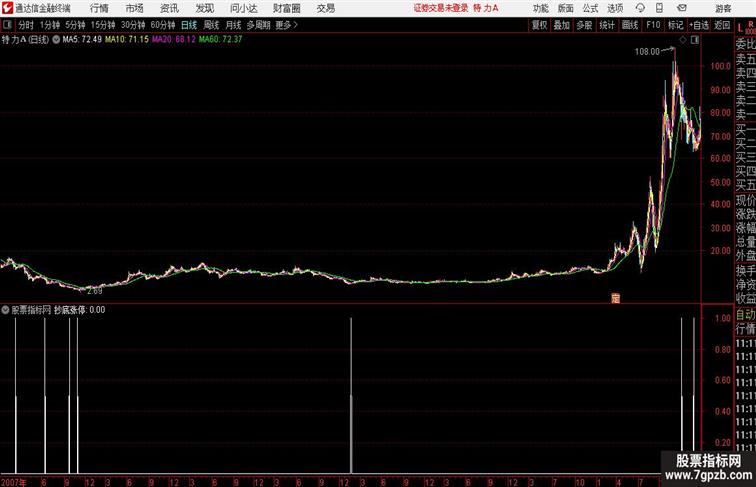
Task: Open the 问小达 menu
Action: point(243,8)
